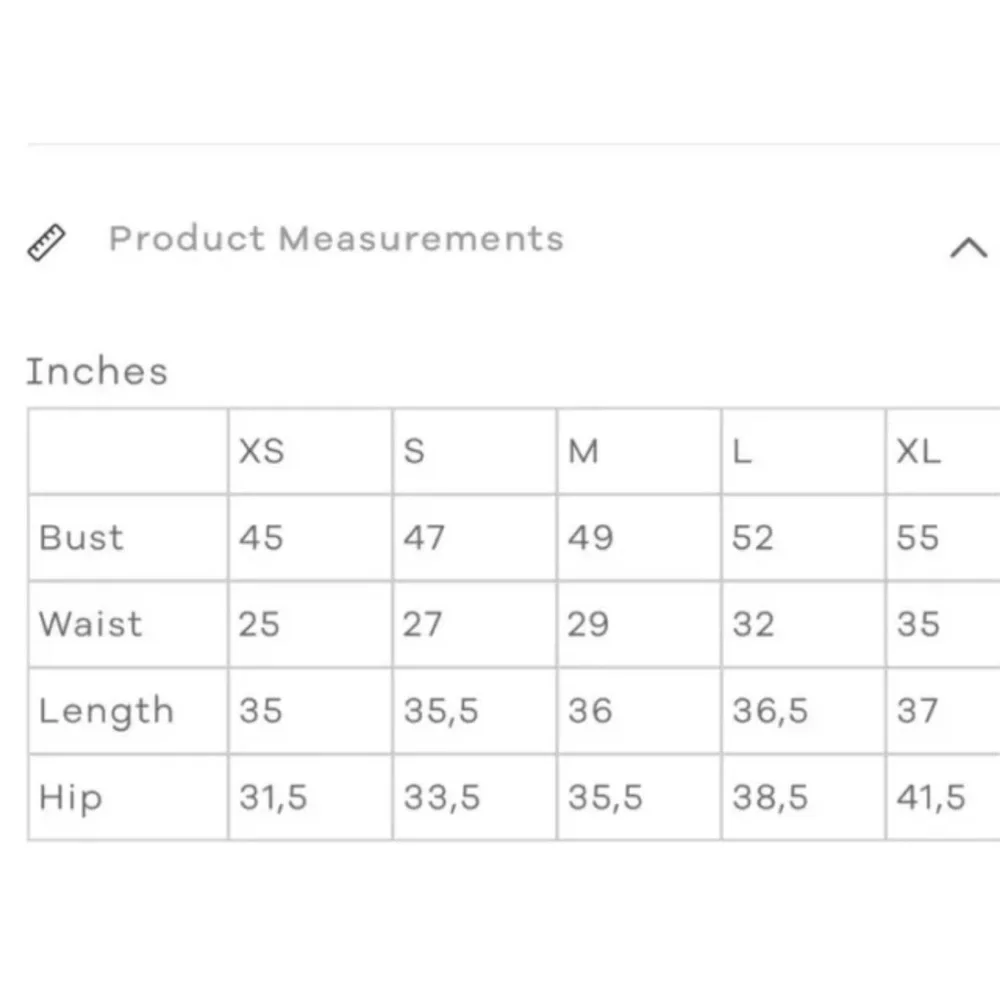Click the Hip row label
Viewport: 1000px width, 1000px height.
(x=70, y=798)
